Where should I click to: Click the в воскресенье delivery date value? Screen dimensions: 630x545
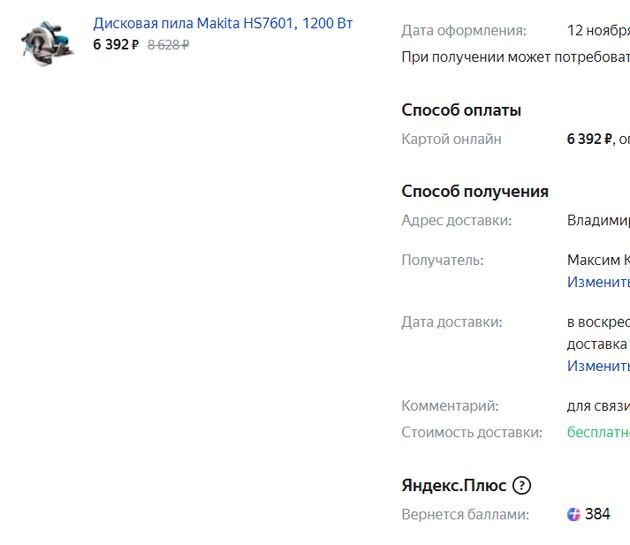pos(598,322)
